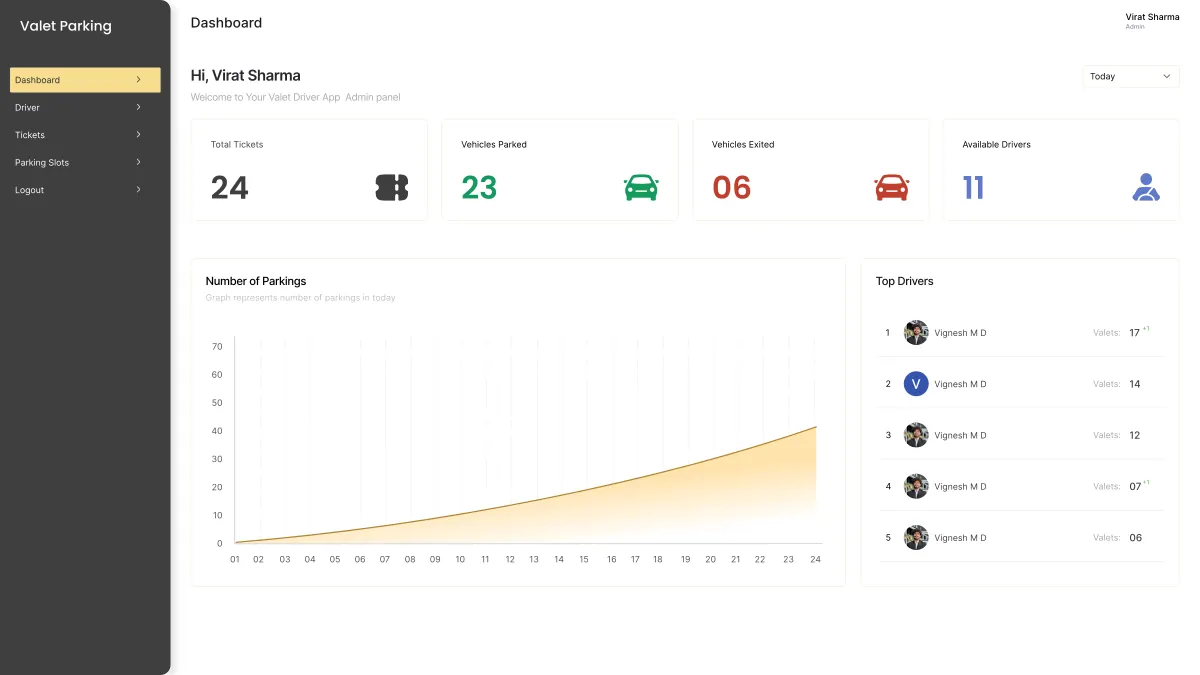Click the Hi, Virat Sharma greeting
Image resolution: width=1200 pixels, height=675 pixels.
click(x=245, y=75)
